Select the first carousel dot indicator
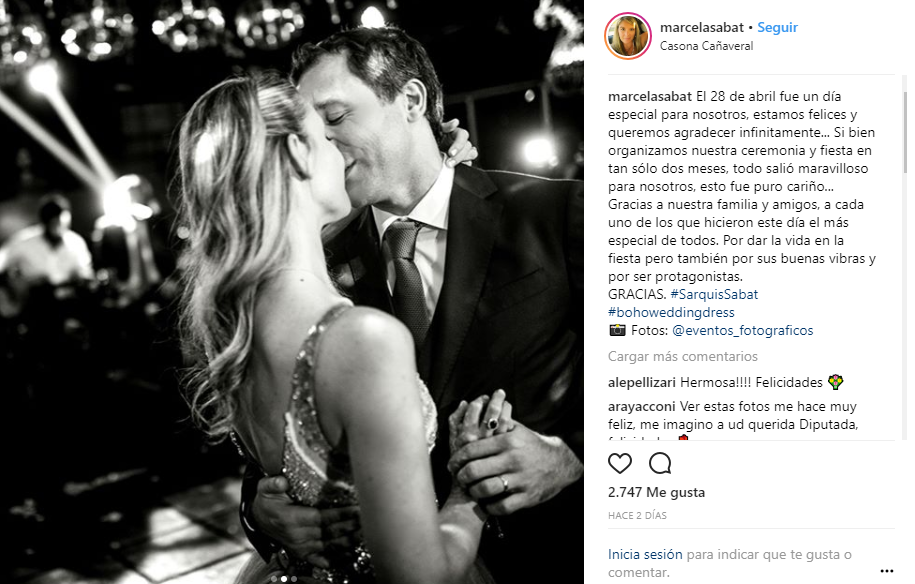The width and height of the screenshot is (915, 584). pos(274,579)
